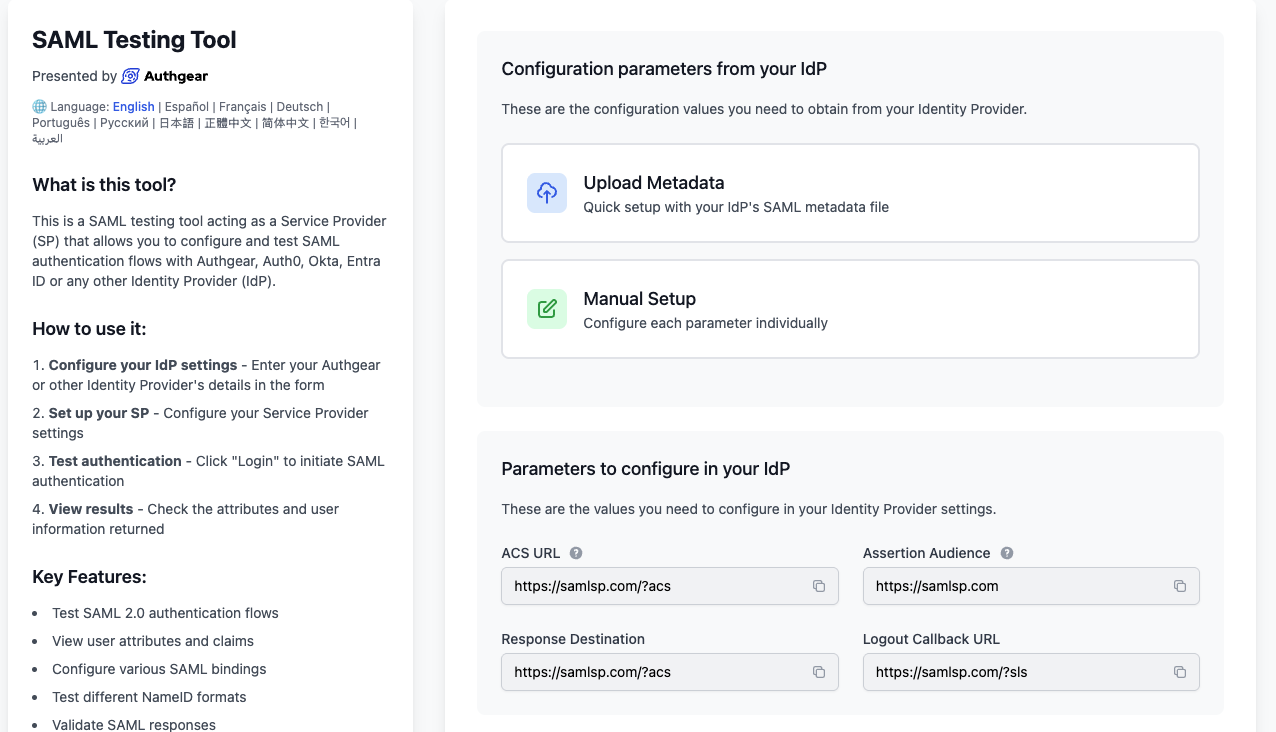The height and width of the screenshot is (732, 1276).
Task: Click 'Test authentication' step text
Action: 115,461
